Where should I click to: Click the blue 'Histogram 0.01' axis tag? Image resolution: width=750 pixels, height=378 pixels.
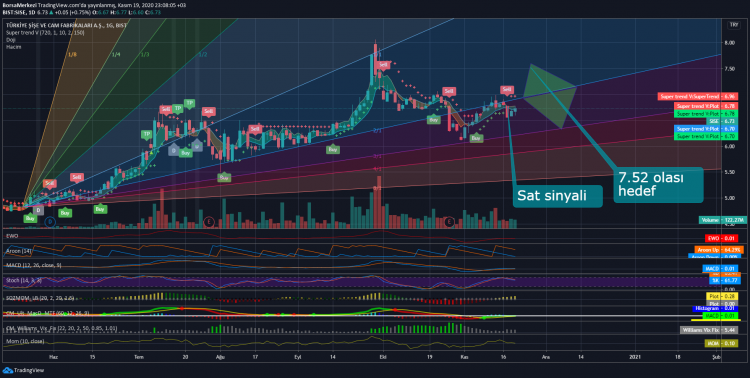[715, 309]
